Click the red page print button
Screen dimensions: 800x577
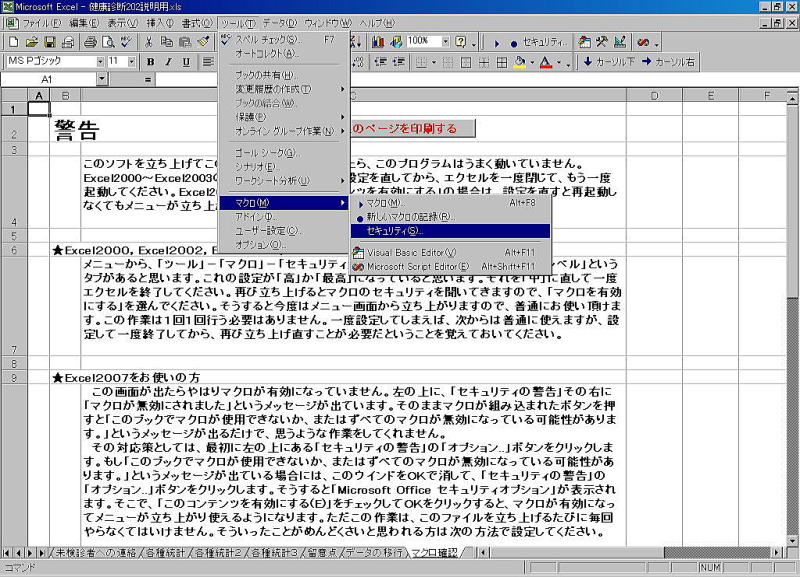pyautogui.click(x=412, y=129)
